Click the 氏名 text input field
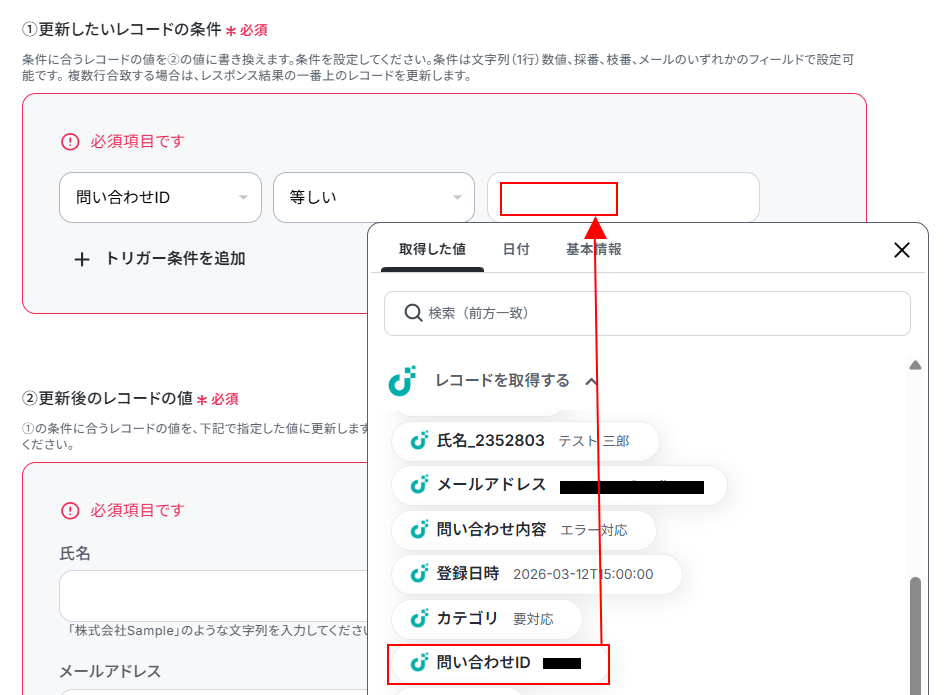 click(213, 596)
